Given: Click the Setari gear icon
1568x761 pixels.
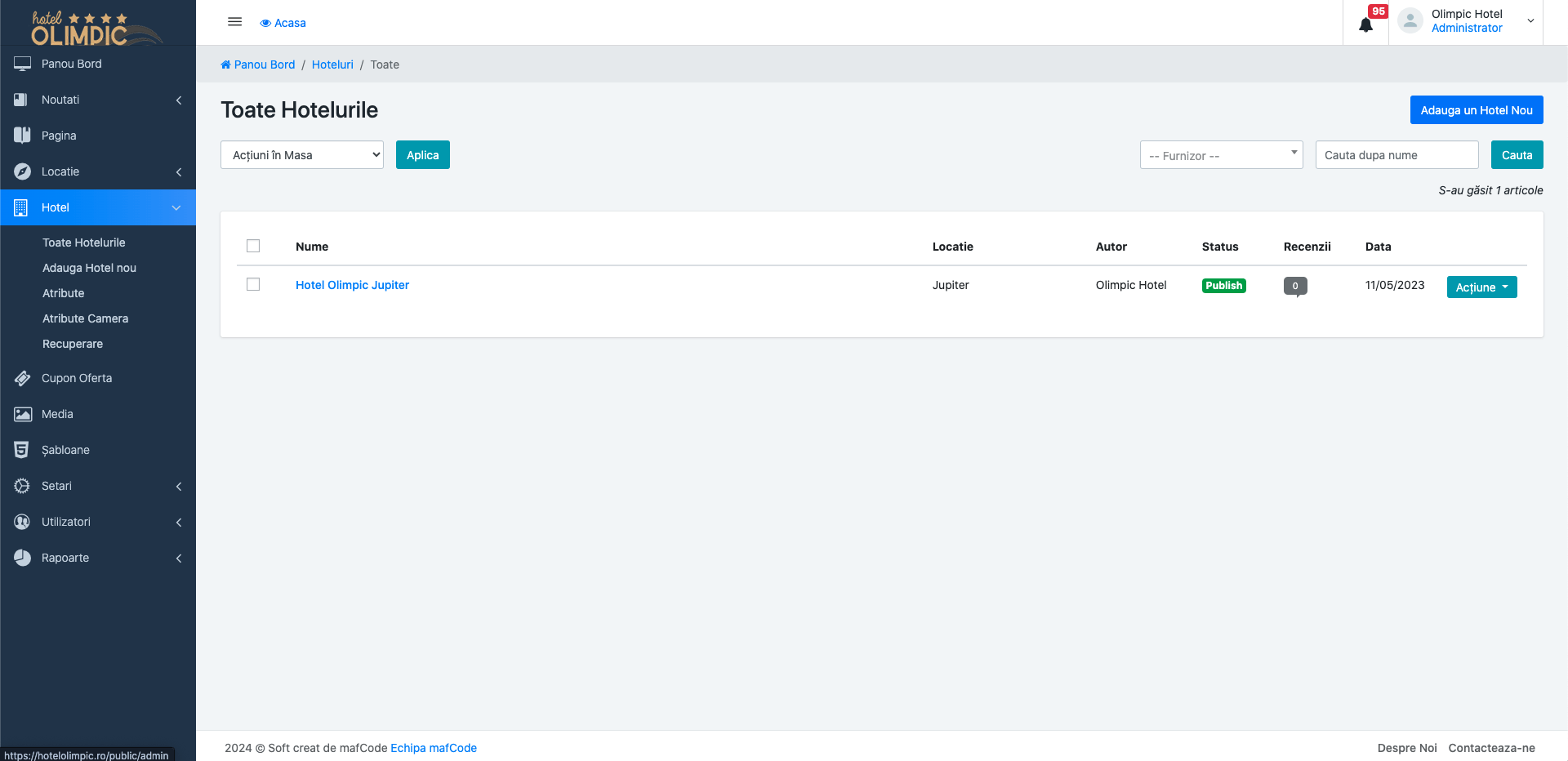Looking at the screenshot, I should coord(22,486).
